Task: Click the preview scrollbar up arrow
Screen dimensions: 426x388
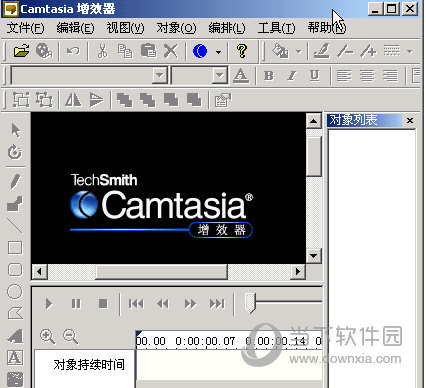Action: point(313,121)
